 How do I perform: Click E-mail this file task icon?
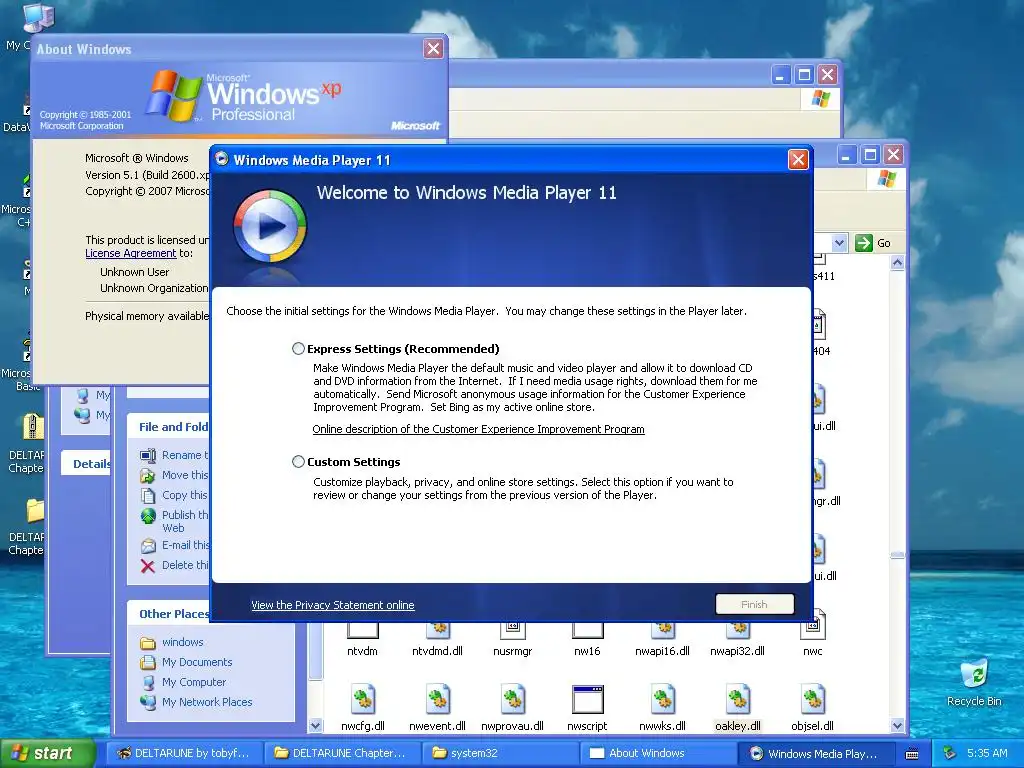tap(148, 545)
